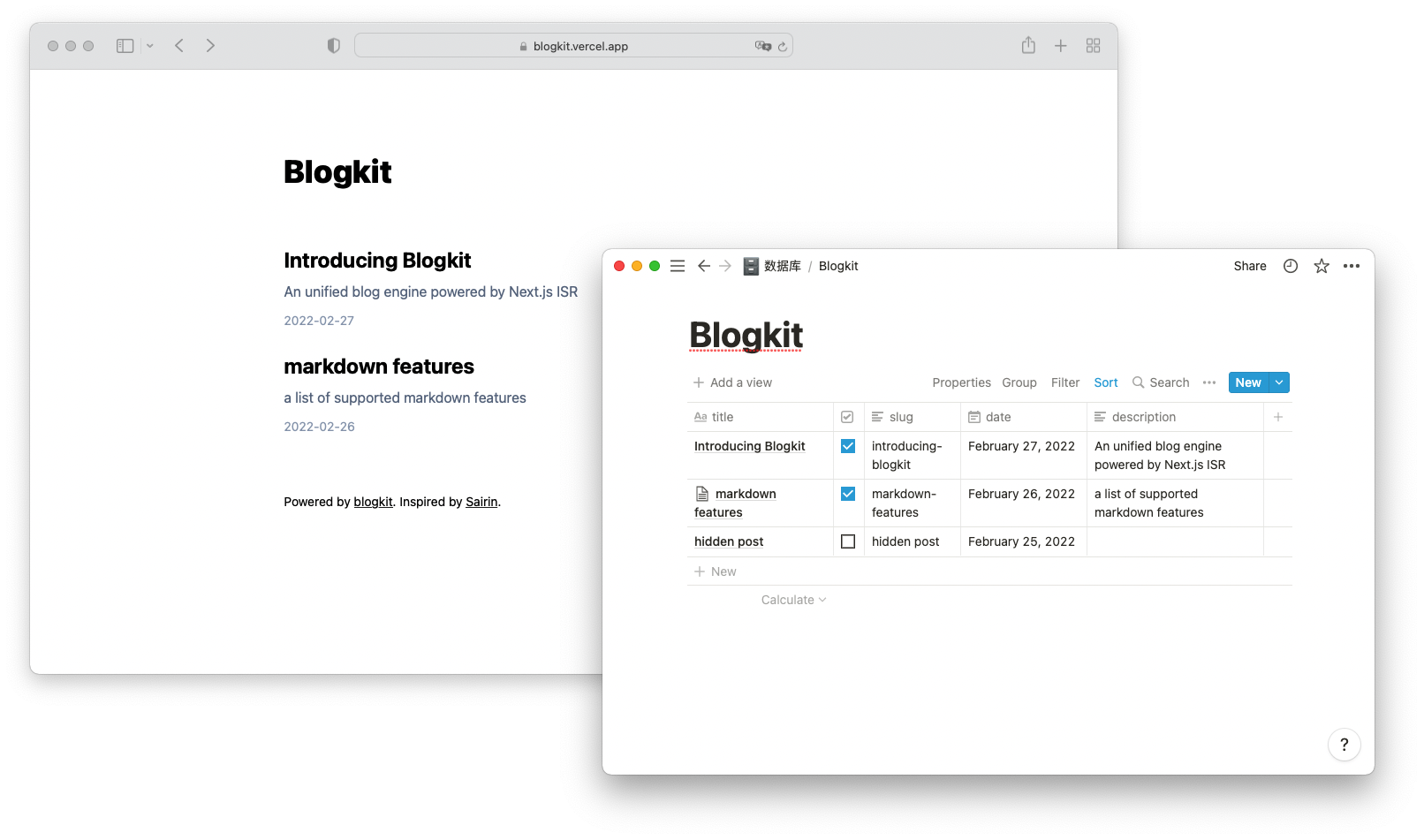Click Blogkit database title in Notion
Image resolution: width=1424 pixels, height=840 pixels.
(746, 336)
